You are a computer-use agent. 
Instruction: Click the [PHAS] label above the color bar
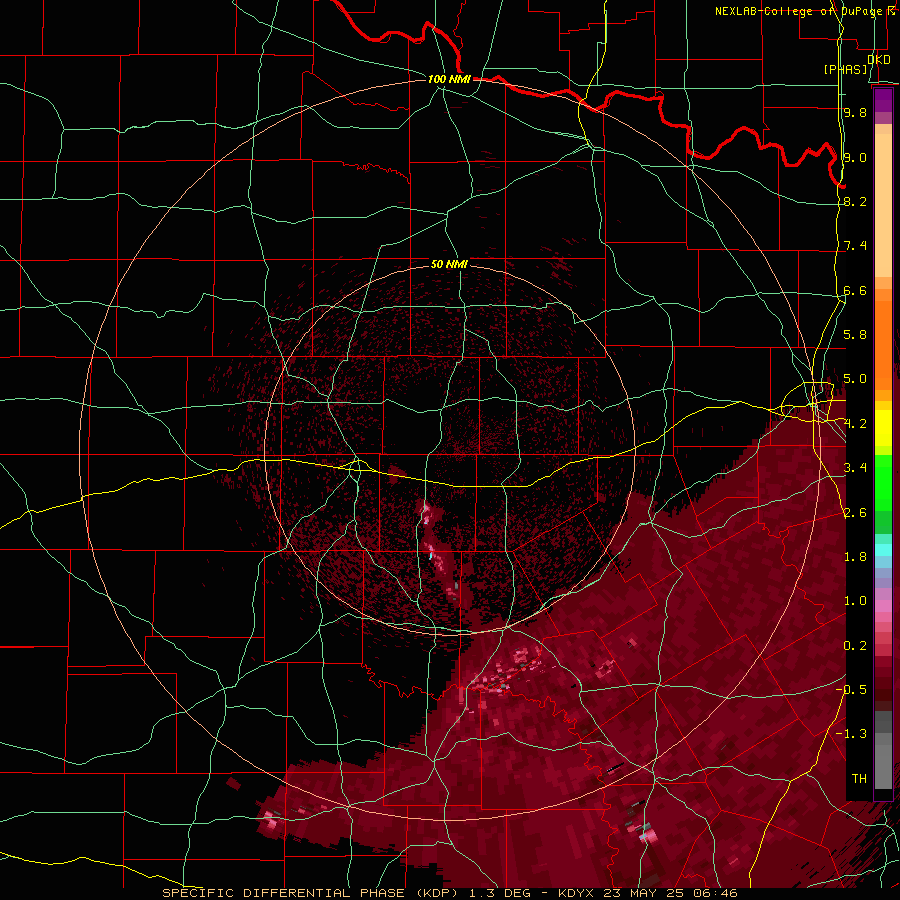pos(845,70)
